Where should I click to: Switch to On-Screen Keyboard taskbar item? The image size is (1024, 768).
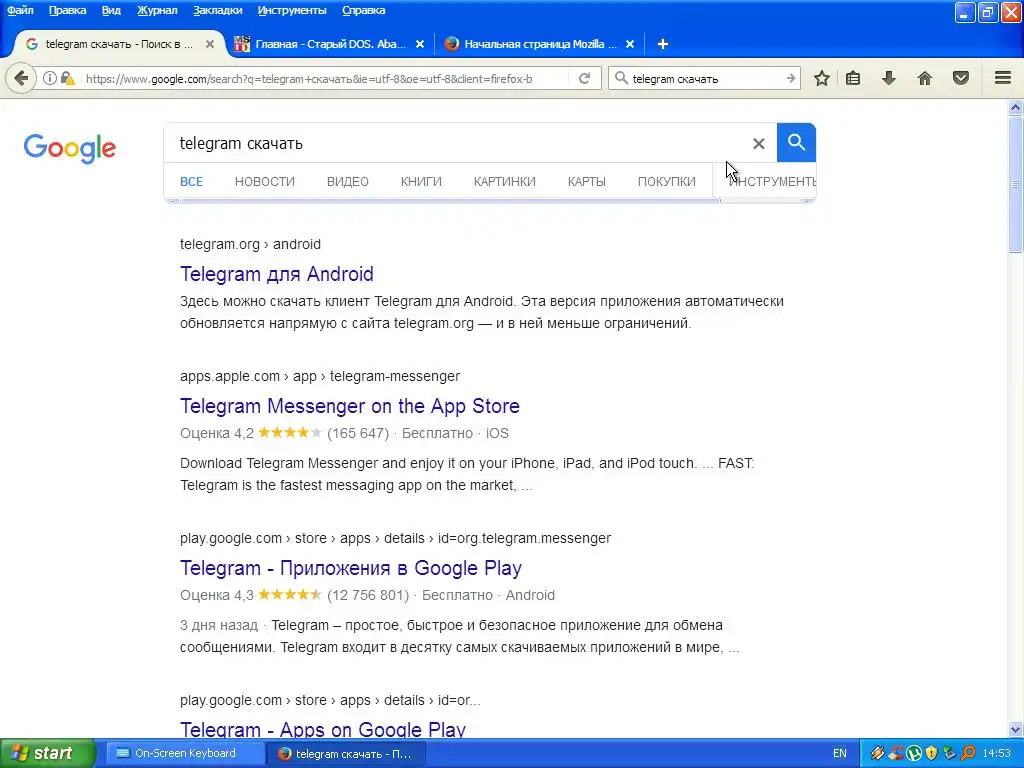(x=184, y=754)
